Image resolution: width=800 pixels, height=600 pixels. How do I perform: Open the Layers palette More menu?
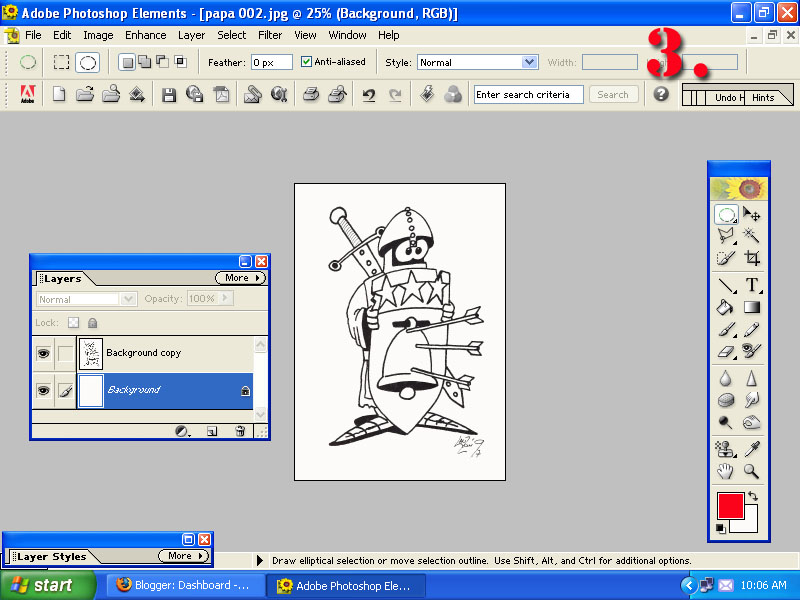[240, 278]
